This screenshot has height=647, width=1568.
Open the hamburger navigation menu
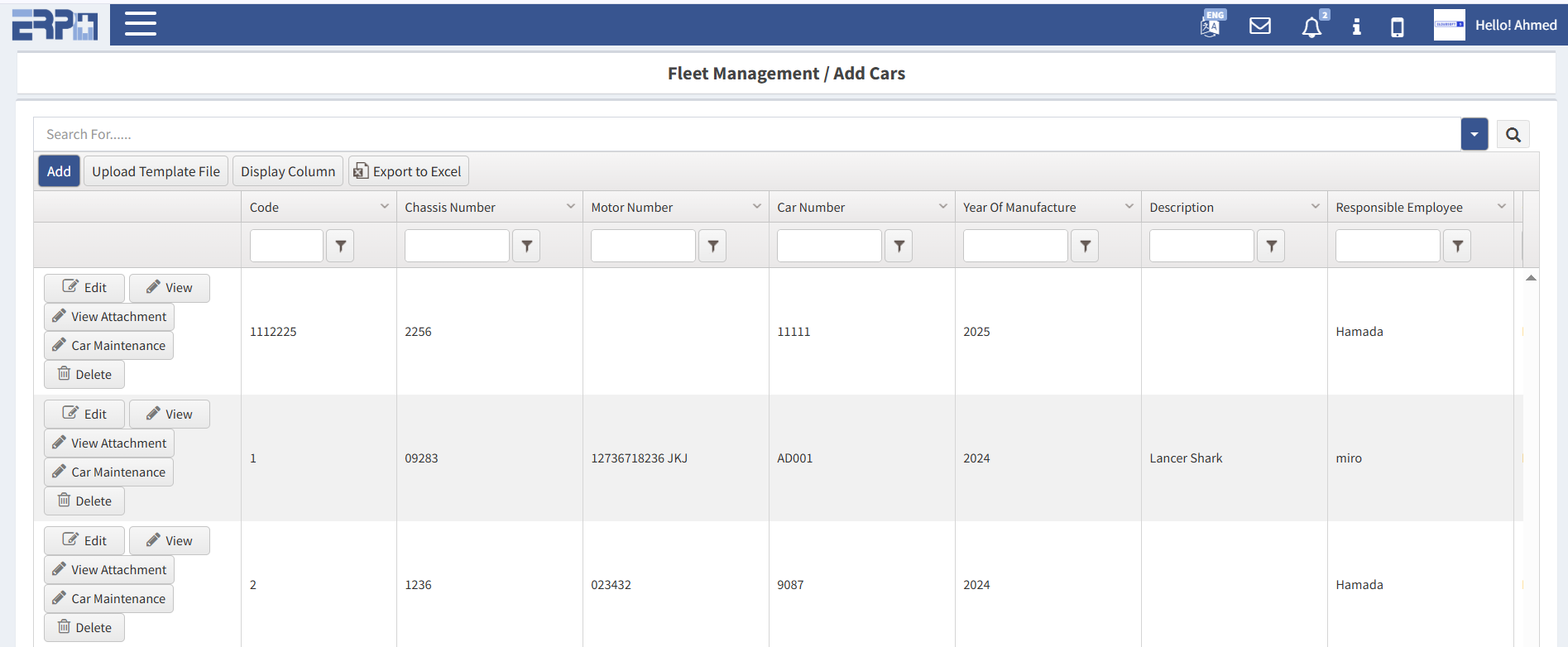(x=140, y=24)
